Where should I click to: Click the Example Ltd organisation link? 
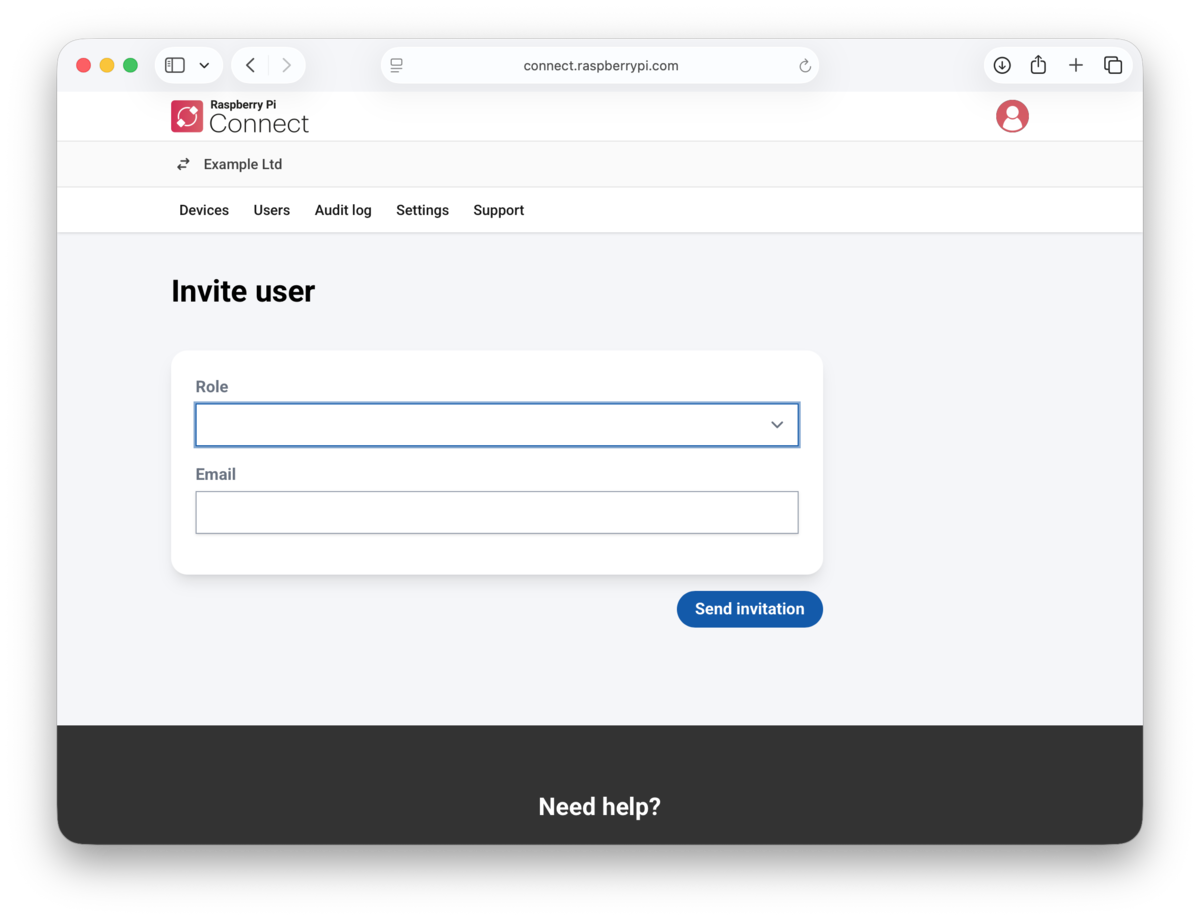243,164
